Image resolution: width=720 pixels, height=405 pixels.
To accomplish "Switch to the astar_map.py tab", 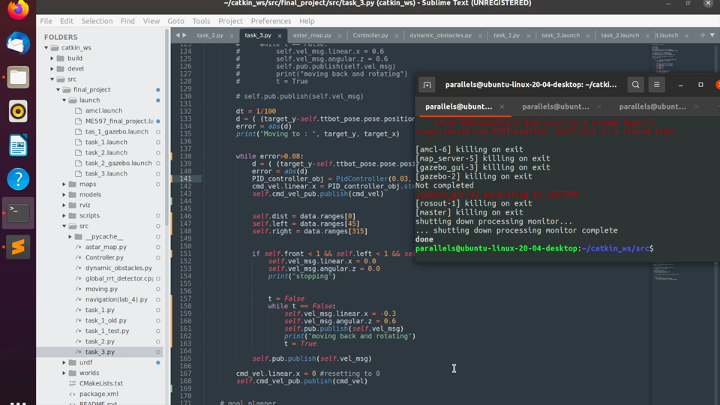I will coord(311,35).
